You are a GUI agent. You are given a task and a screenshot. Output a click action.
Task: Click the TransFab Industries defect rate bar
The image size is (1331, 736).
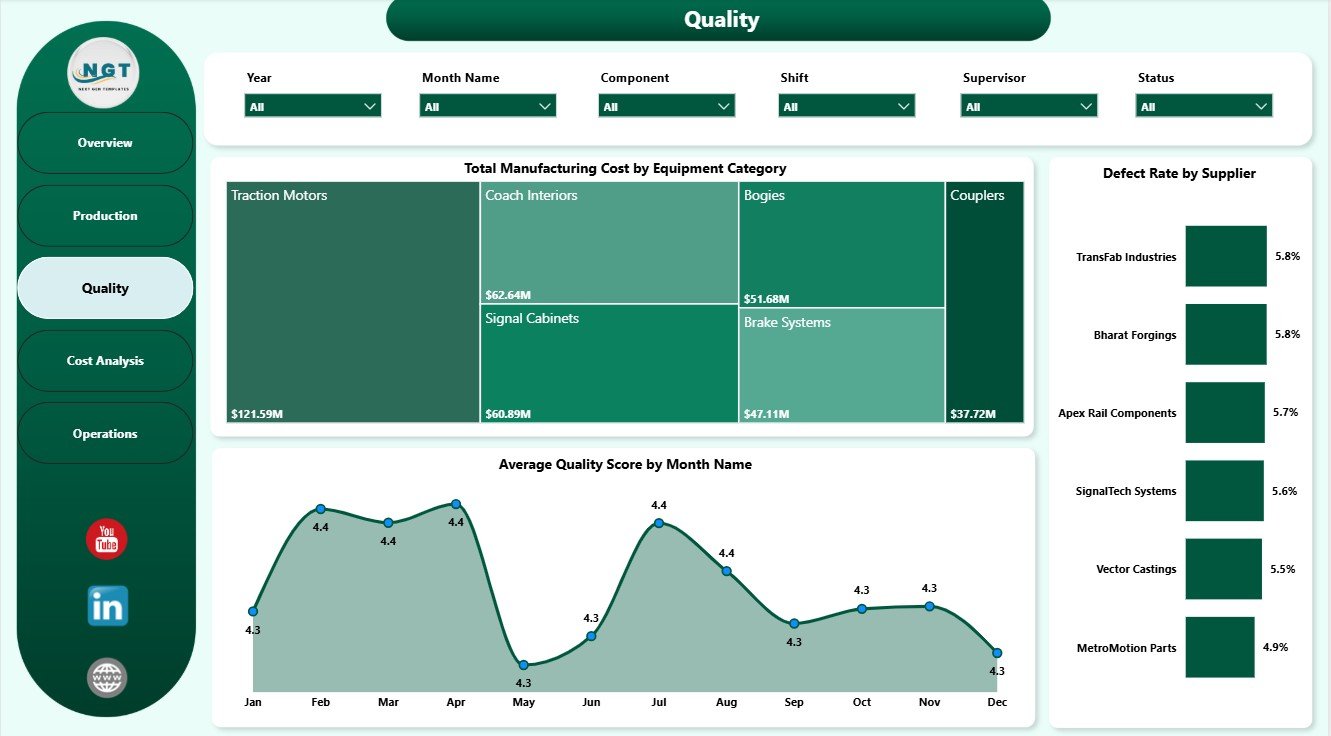1226,256
